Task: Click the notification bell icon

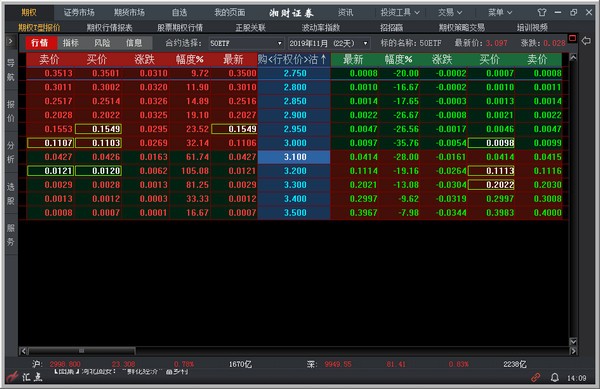Action: click(x=554, y=378)
